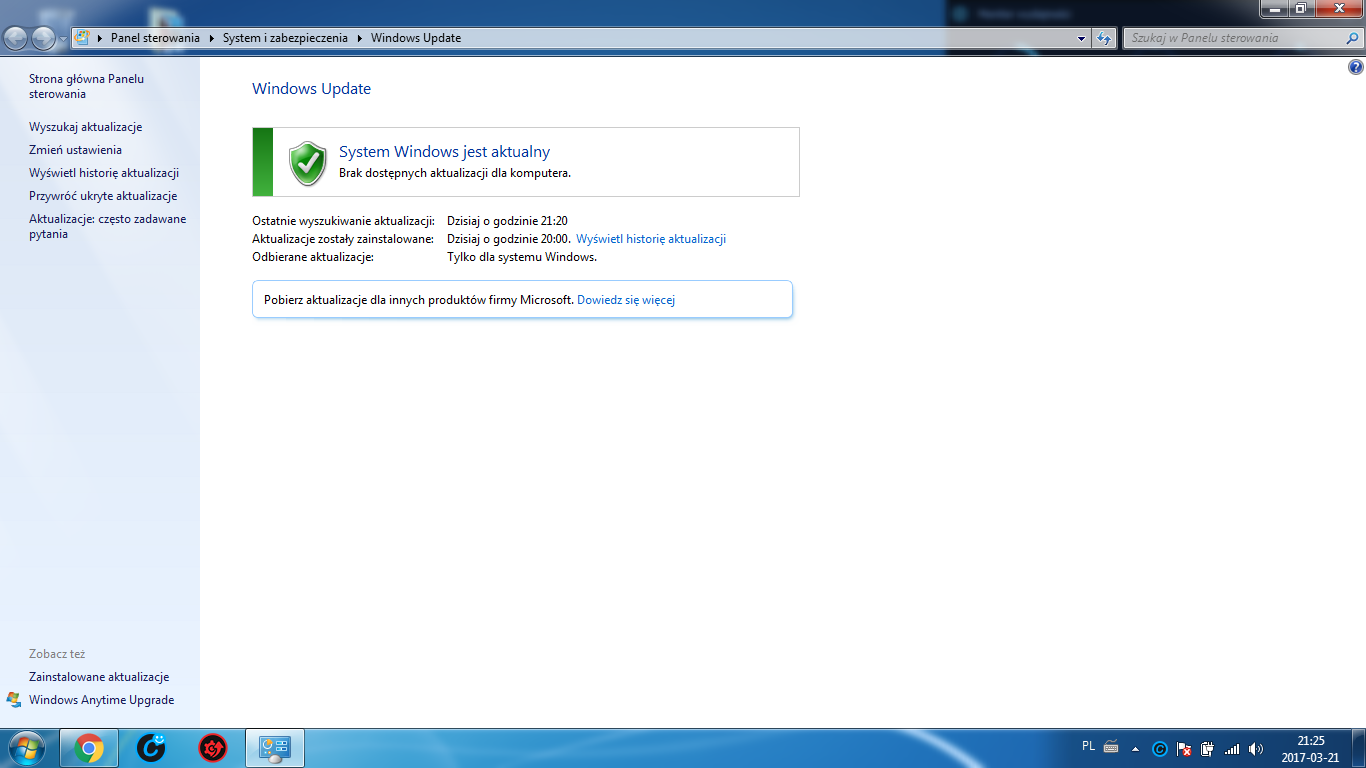Viewport: 1366px width, 768px height.
Task: Open Aktualizacje: często zadawane pytania
Action: 108,226
